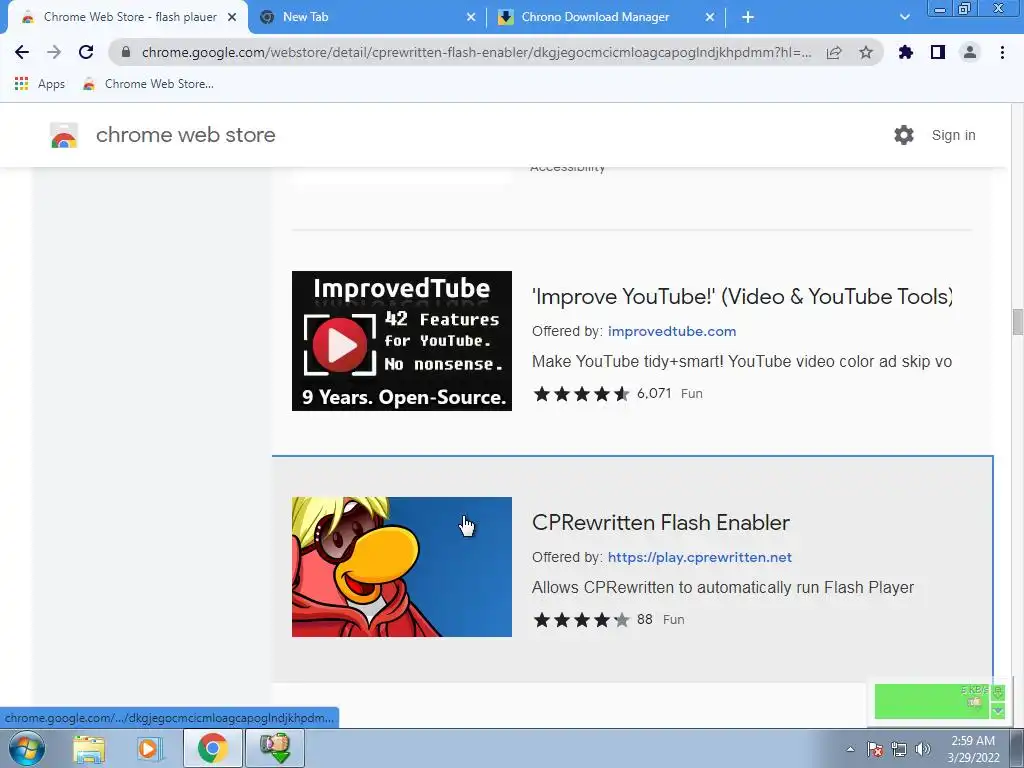Open Windows Explorer from the taskbar
The image size is (1024, 768).
tap(89, 748)
